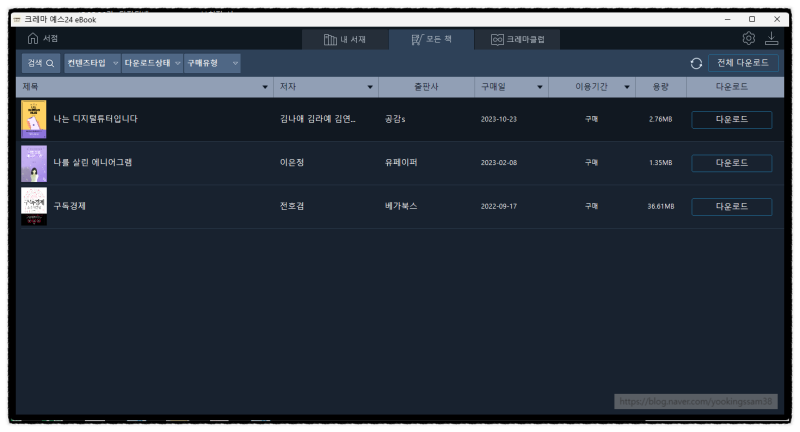Minimize the 크레마 예스24 eBook window
This screenshot has height=432, width=800.
(x=728, y=19)
